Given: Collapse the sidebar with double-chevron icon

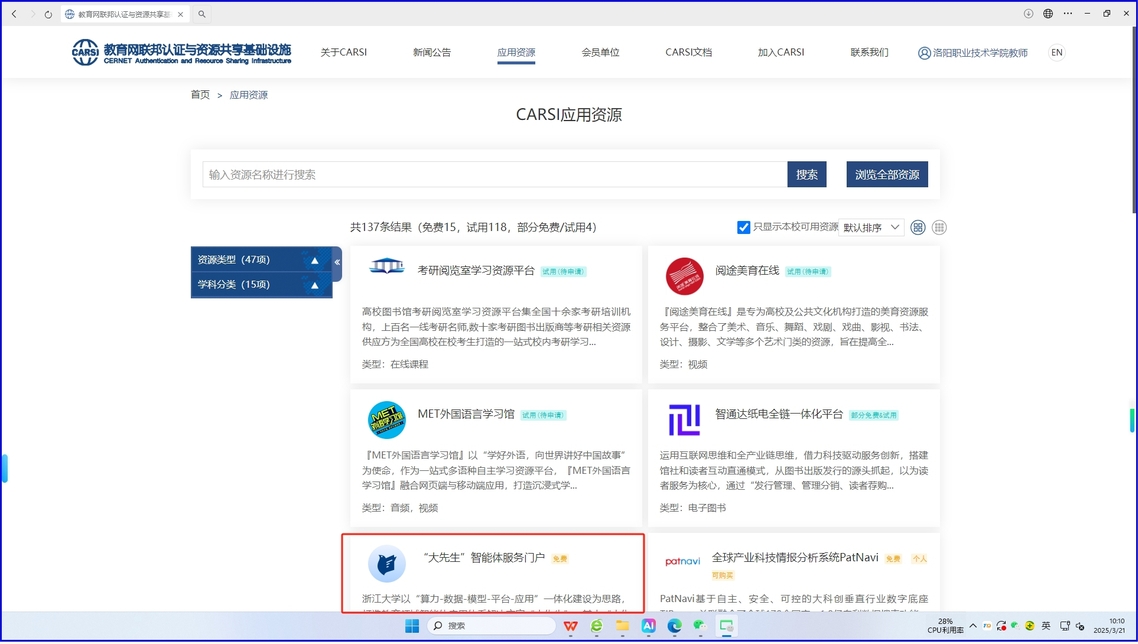Looking at the screenshot, I should (337, 262).
